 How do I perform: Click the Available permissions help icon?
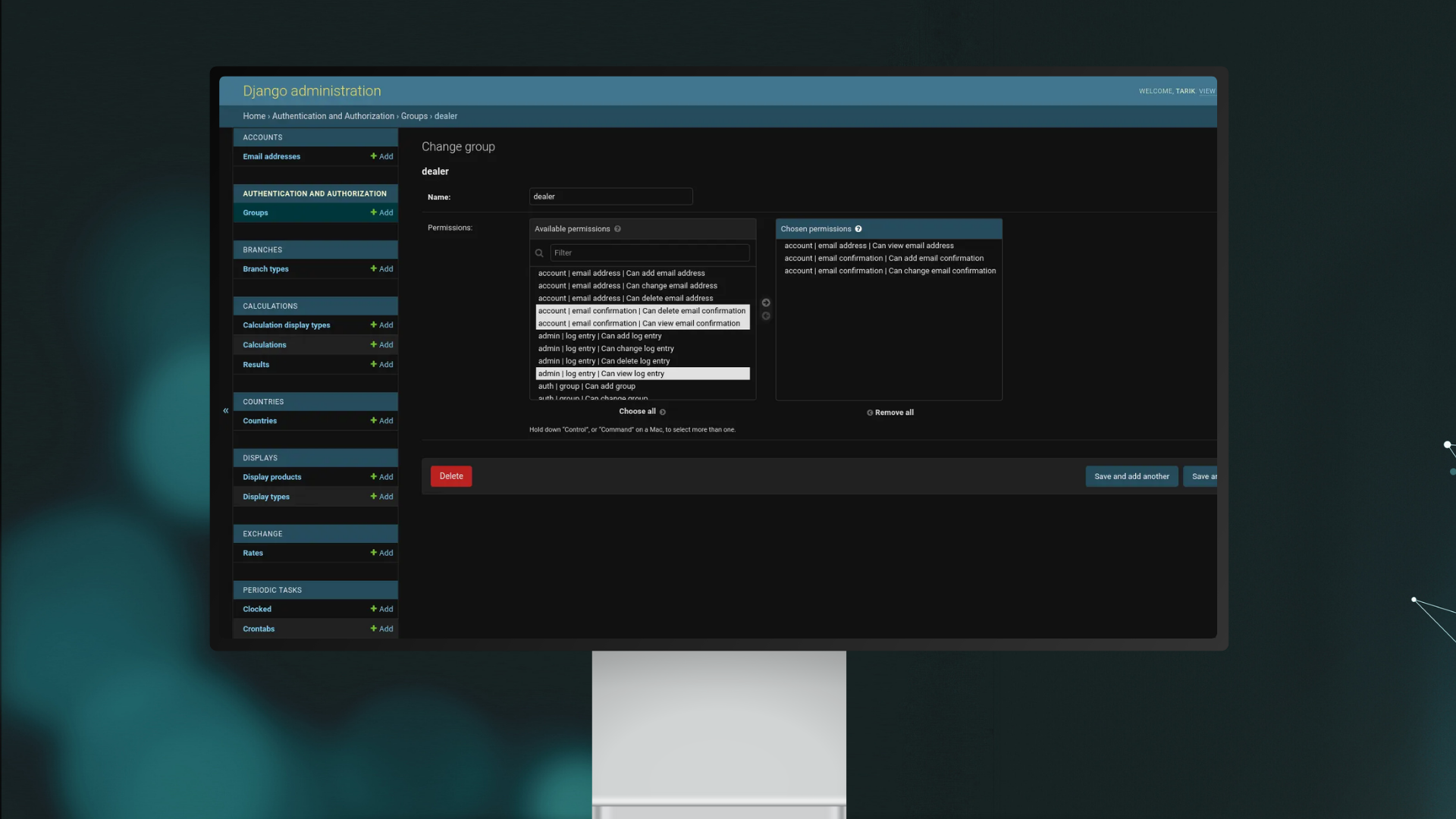(617, 229)
